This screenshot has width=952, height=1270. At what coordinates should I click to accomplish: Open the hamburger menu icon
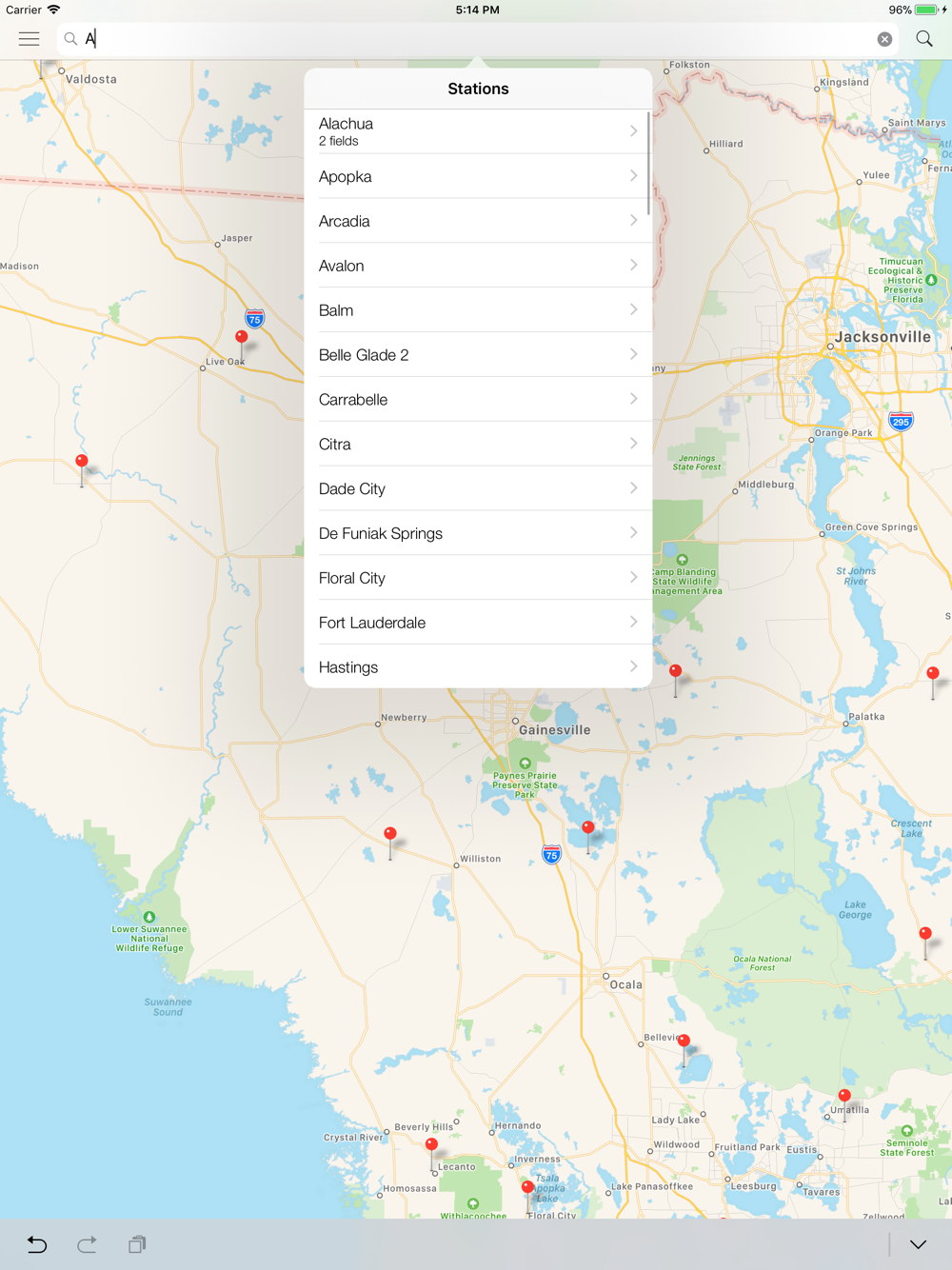[x=30, y=39]
